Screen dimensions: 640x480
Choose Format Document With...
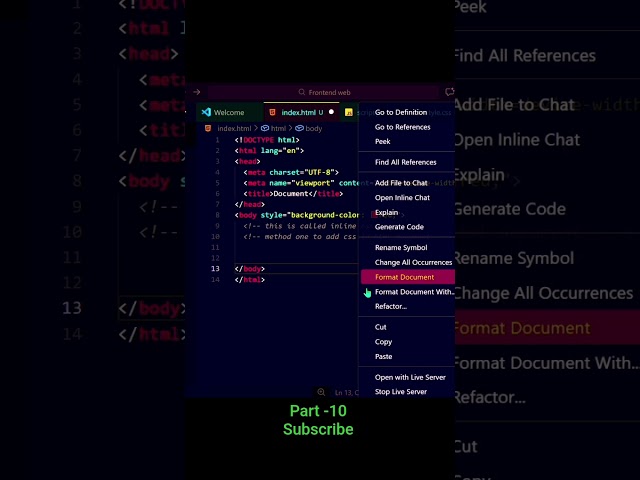(414, 292)
